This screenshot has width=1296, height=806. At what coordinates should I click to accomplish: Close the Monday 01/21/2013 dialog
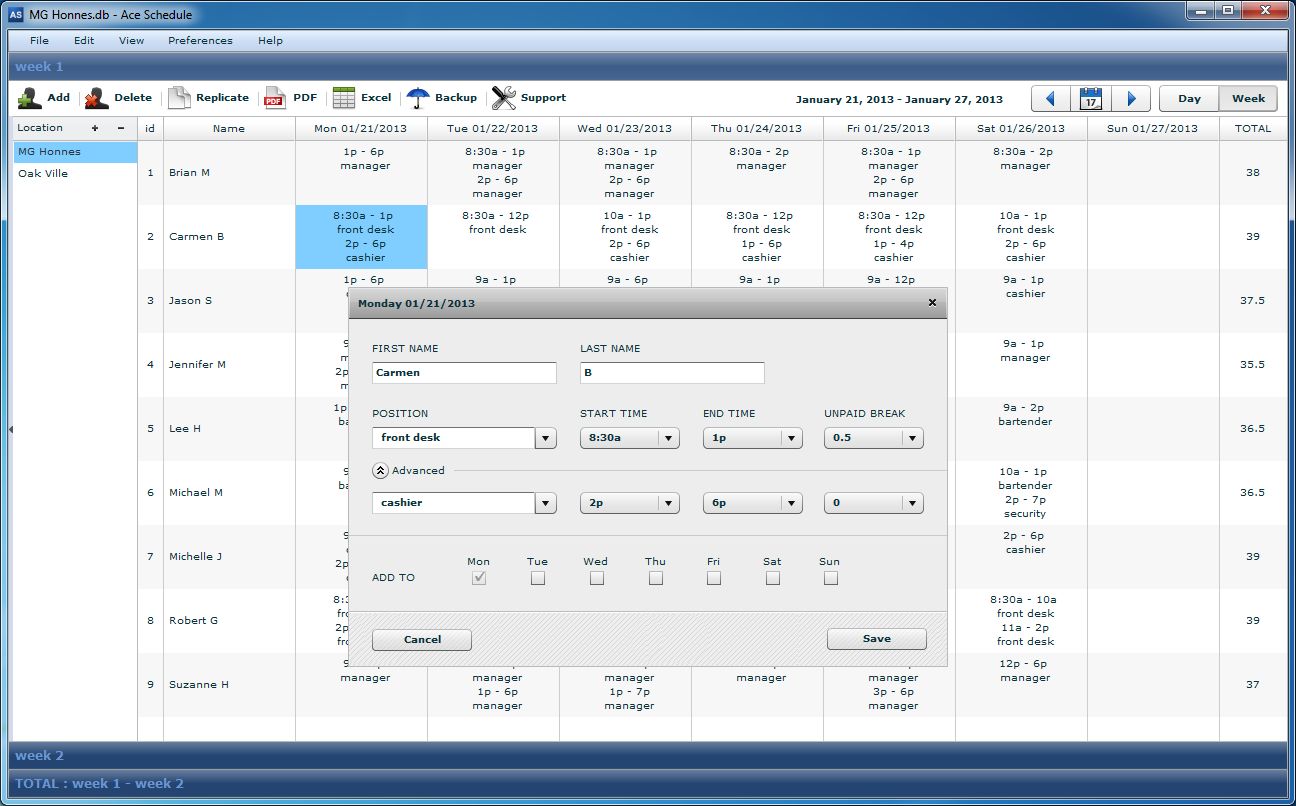coord(932,303)
